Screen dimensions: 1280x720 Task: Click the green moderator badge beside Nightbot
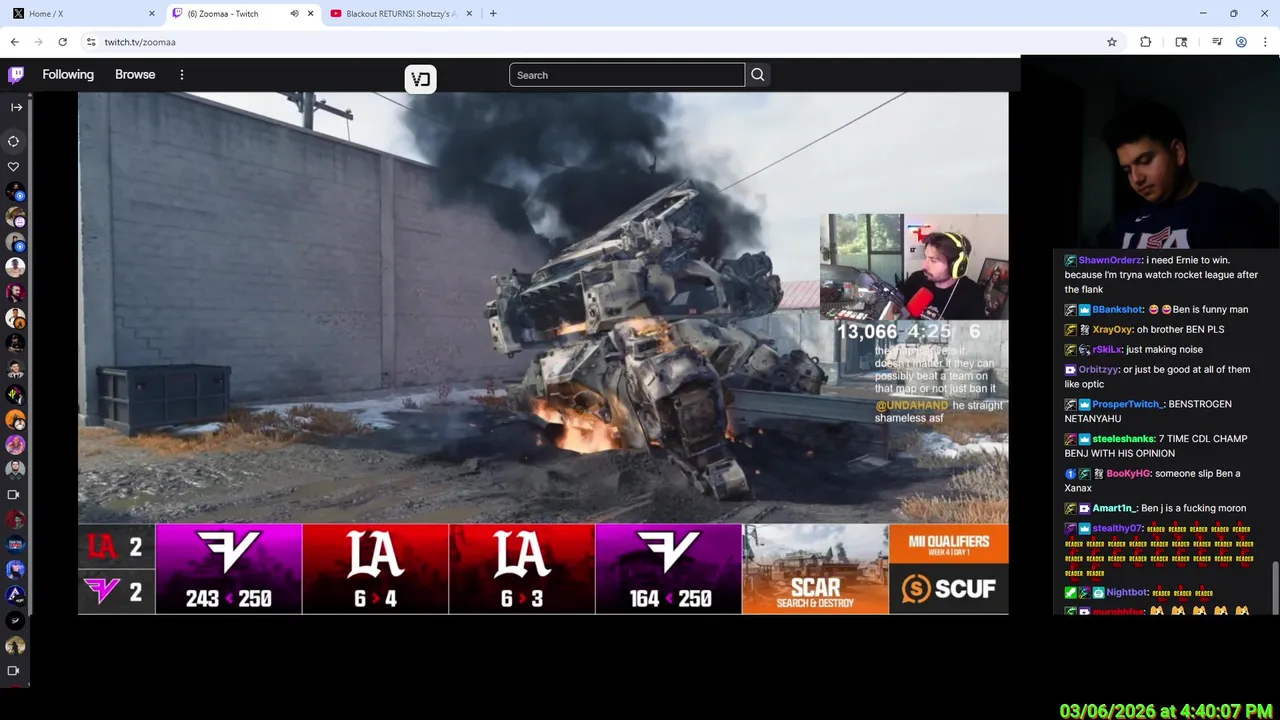(x=1070, y=593)
